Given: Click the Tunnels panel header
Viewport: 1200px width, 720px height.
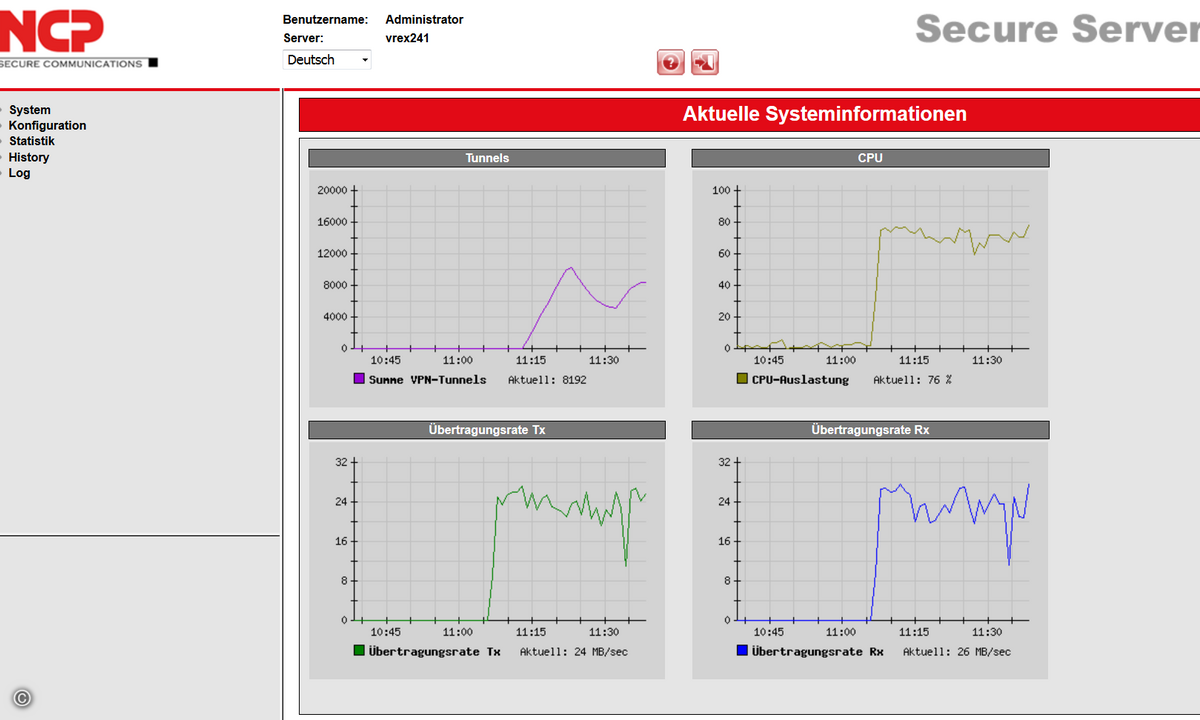Looking at the screenshot, I should (487, 158).
